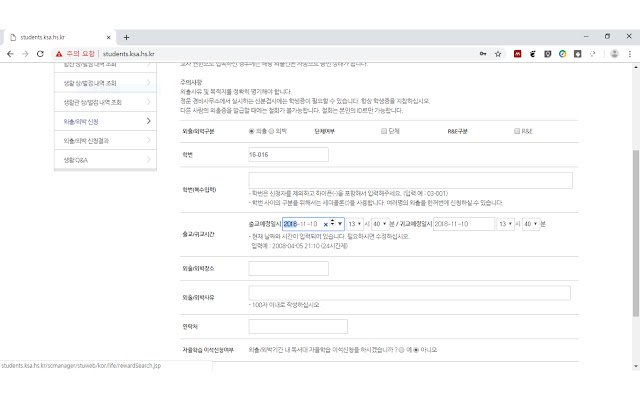This screenshot has height=400, width=640.
Task: Click the return date field 2018-11-10
Action: [x=464, y=224]
